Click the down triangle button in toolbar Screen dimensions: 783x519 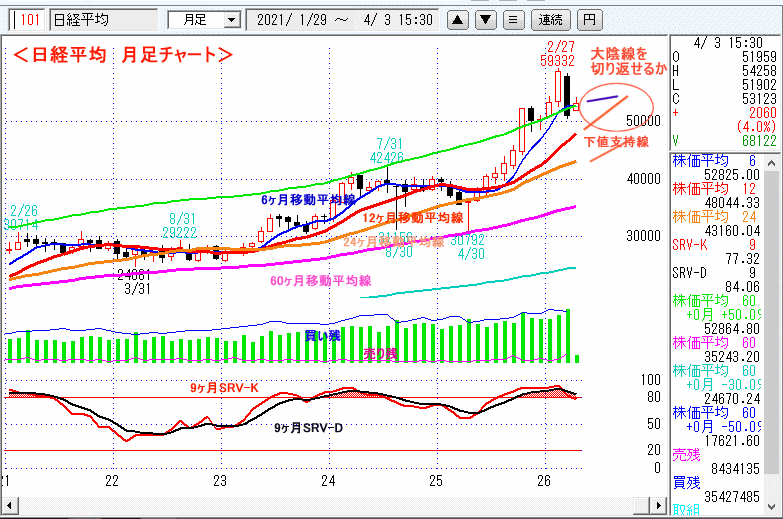[485, 20]
